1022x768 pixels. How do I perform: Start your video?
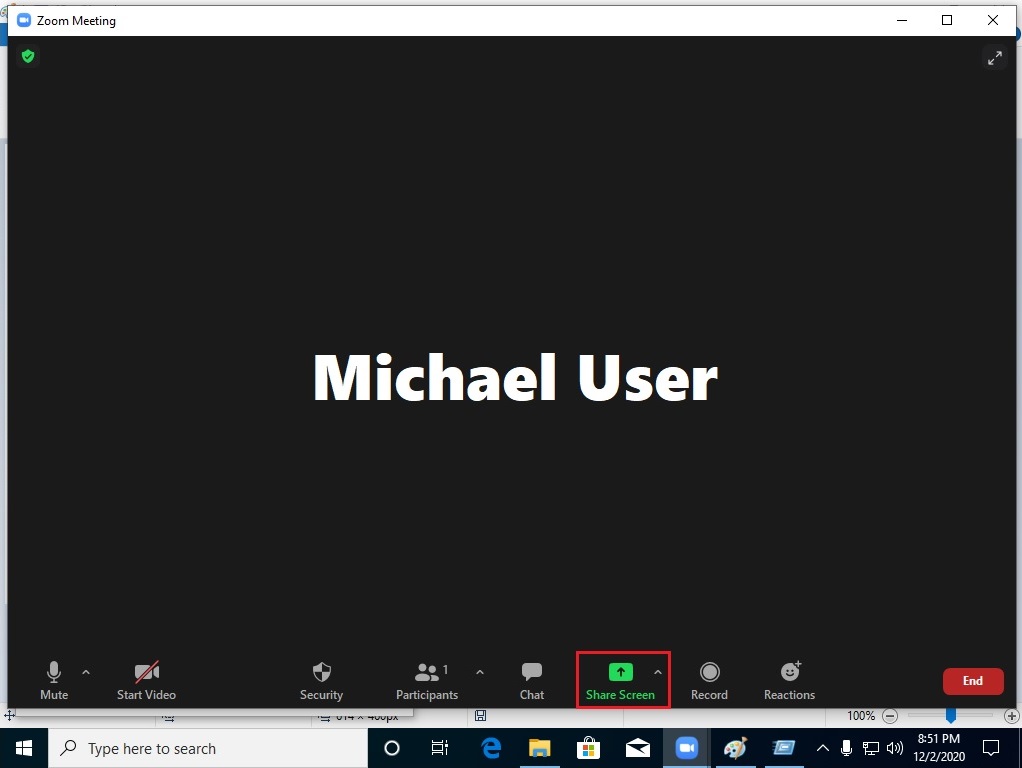(x=146, y=680)
